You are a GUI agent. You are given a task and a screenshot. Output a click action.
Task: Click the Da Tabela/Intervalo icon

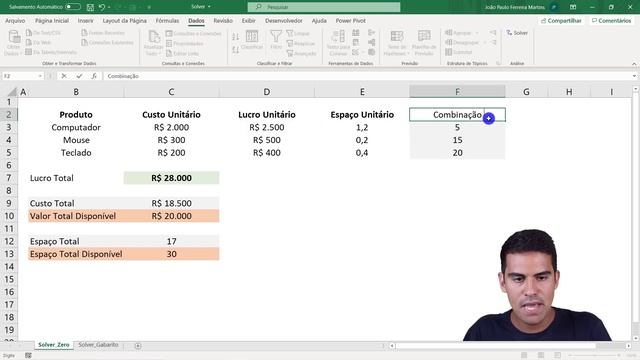29,52
